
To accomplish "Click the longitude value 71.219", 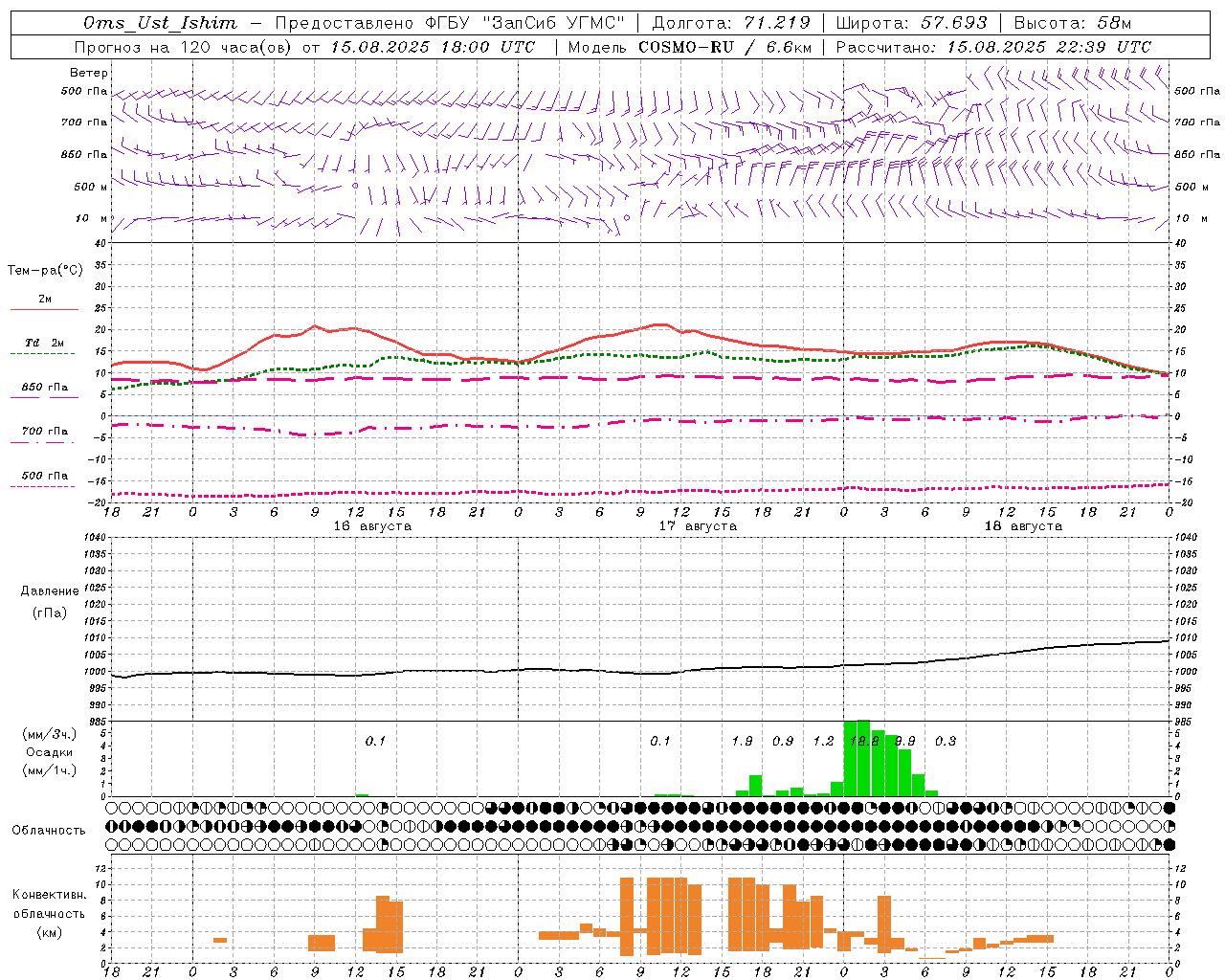I will [777, 23].
